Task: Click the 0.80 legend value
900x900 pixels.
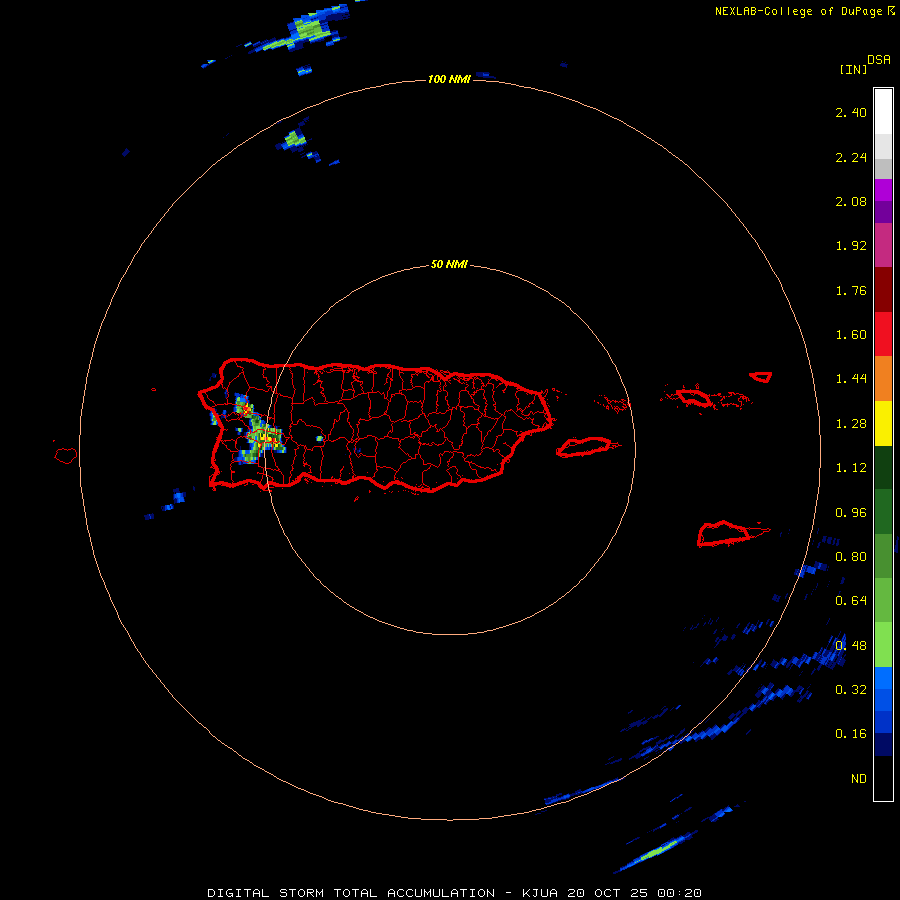Action: (851, 557)
